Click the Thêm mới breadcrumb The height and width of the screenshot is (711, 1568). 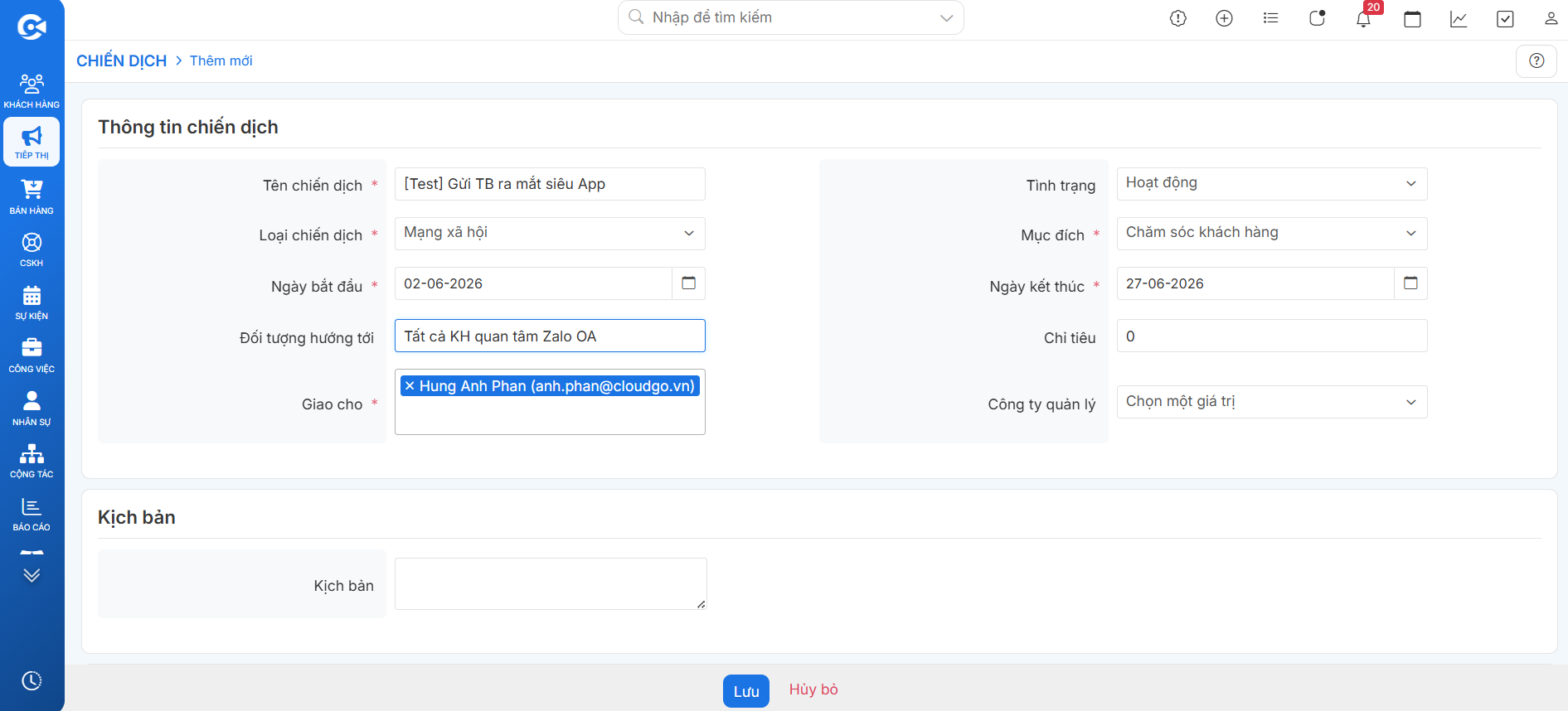coord(221,60)
